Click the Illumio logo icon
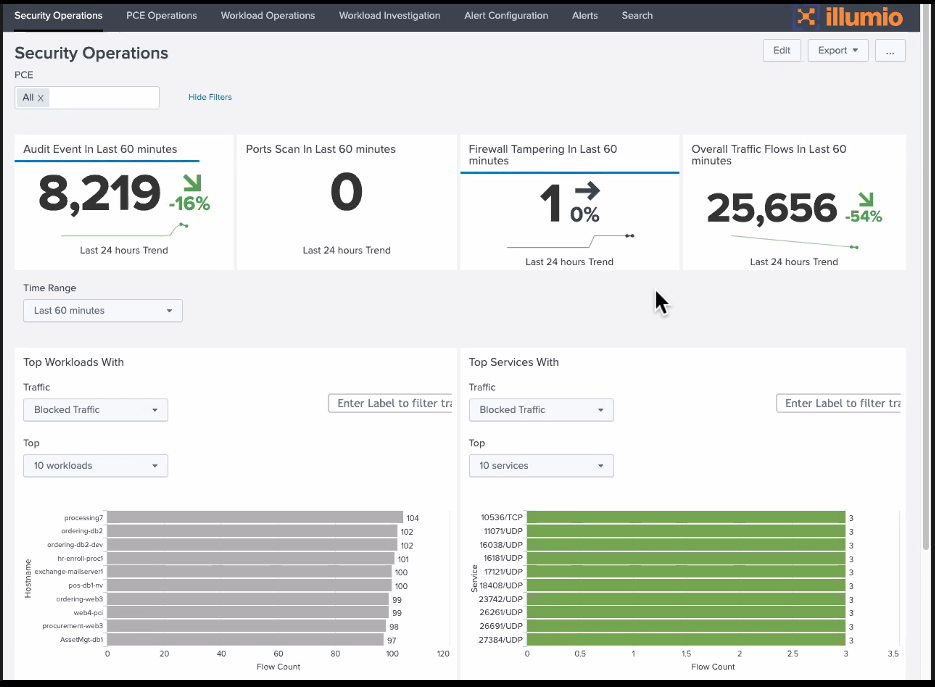 point(806,17)
